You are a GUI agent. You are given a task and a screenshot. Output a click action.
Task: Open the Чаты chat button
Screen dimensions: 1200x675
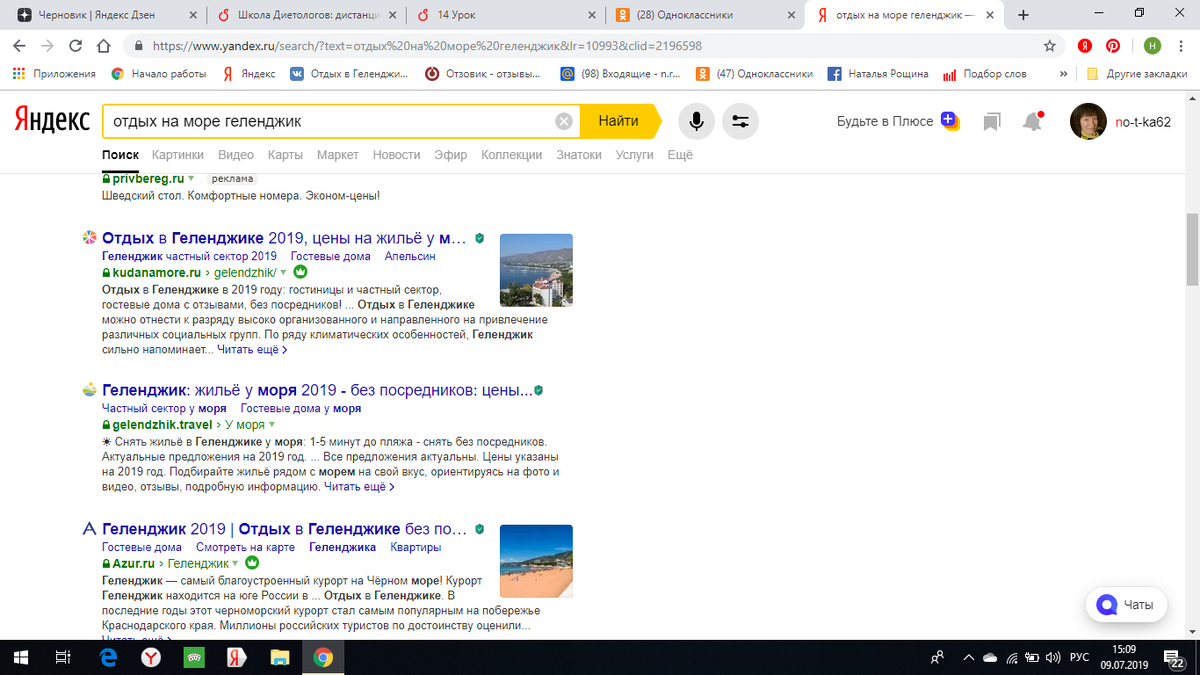pyautogui.click(x=1128, y=605)
